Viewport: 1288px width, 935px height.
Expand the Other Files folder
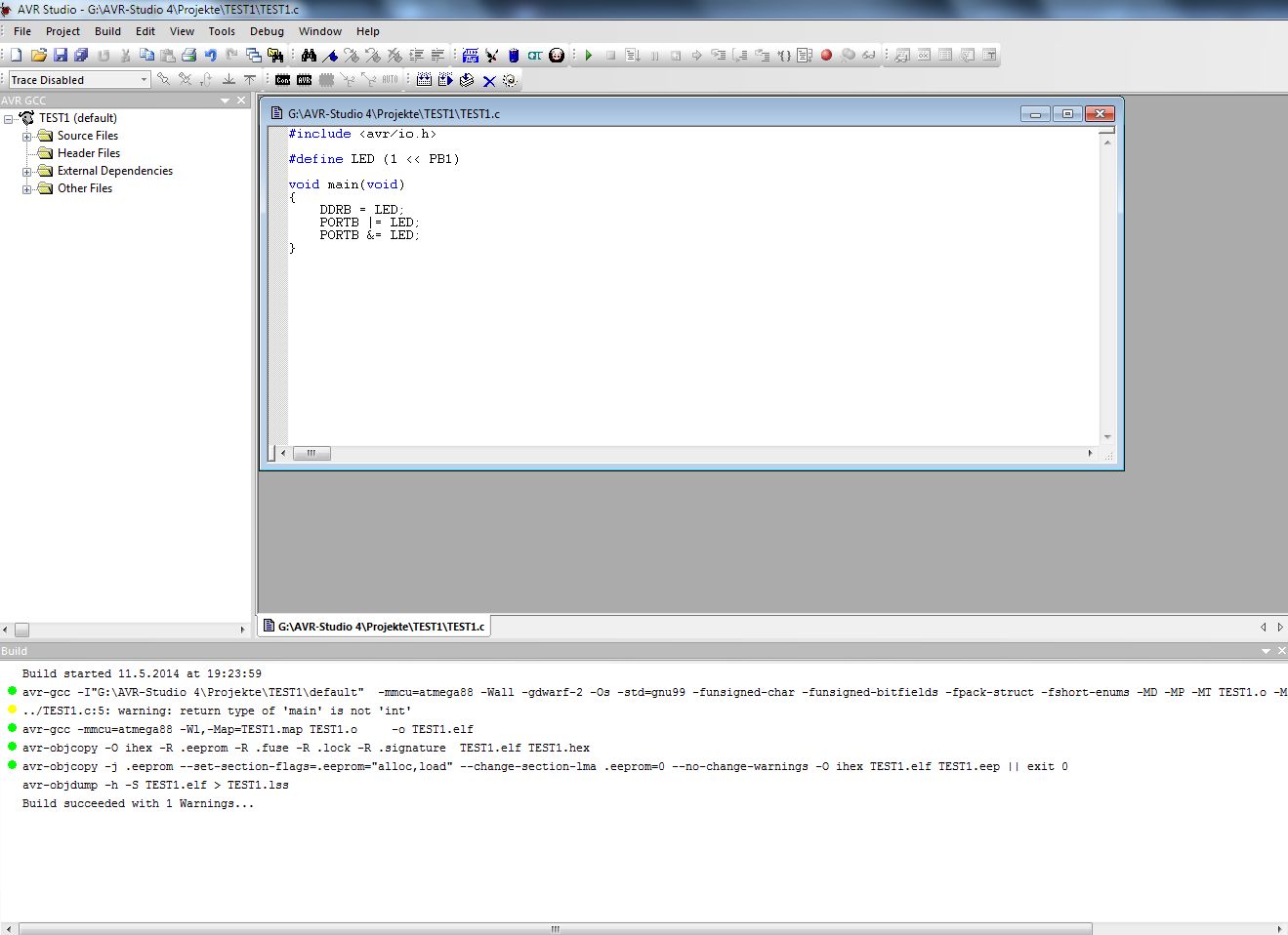pyautogui.click(x=27, y=189)
